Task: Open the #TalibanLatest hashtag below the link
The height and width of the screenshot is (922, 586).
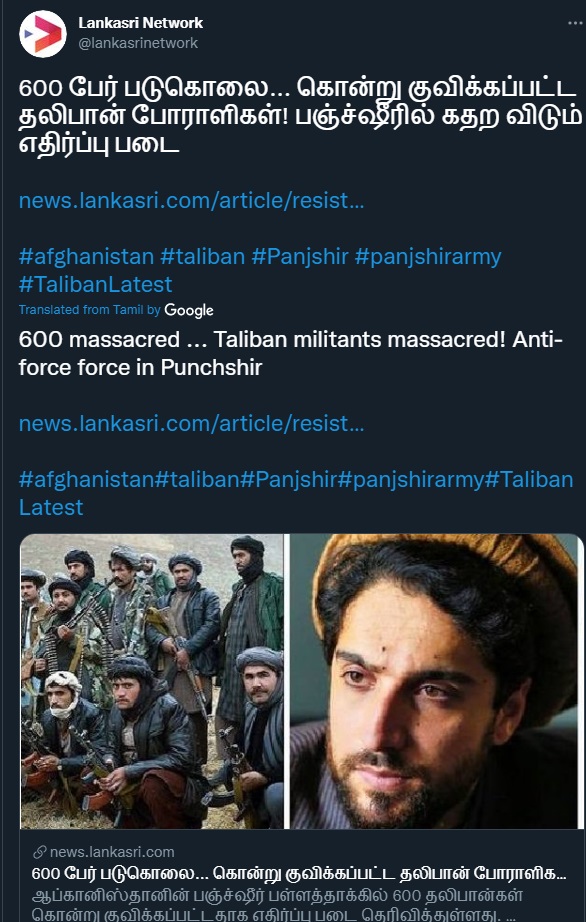Action: tap(96, 285)
